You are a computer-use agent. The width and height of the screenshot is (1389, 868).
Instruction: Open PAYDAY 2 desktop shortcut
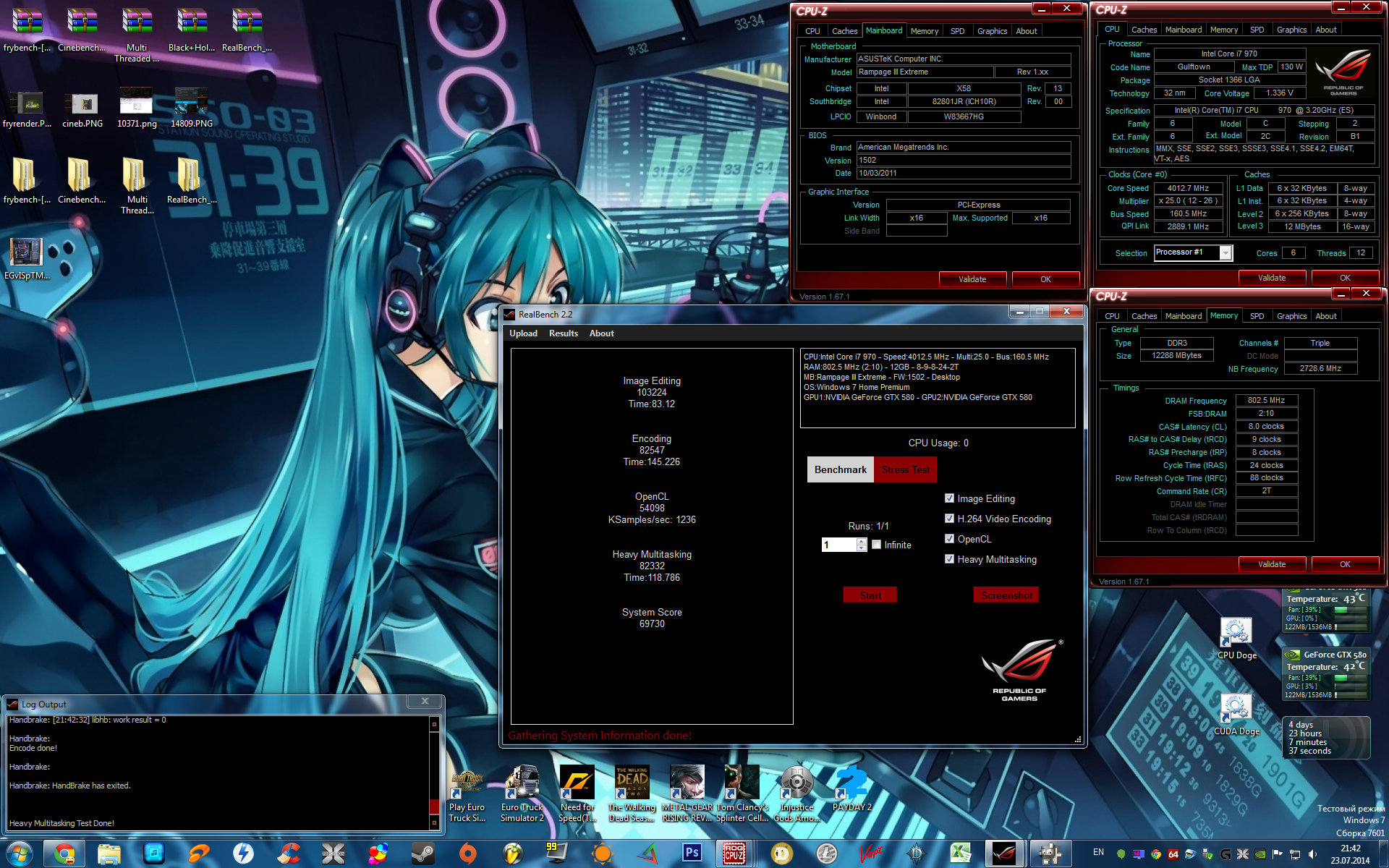(851, 789)
